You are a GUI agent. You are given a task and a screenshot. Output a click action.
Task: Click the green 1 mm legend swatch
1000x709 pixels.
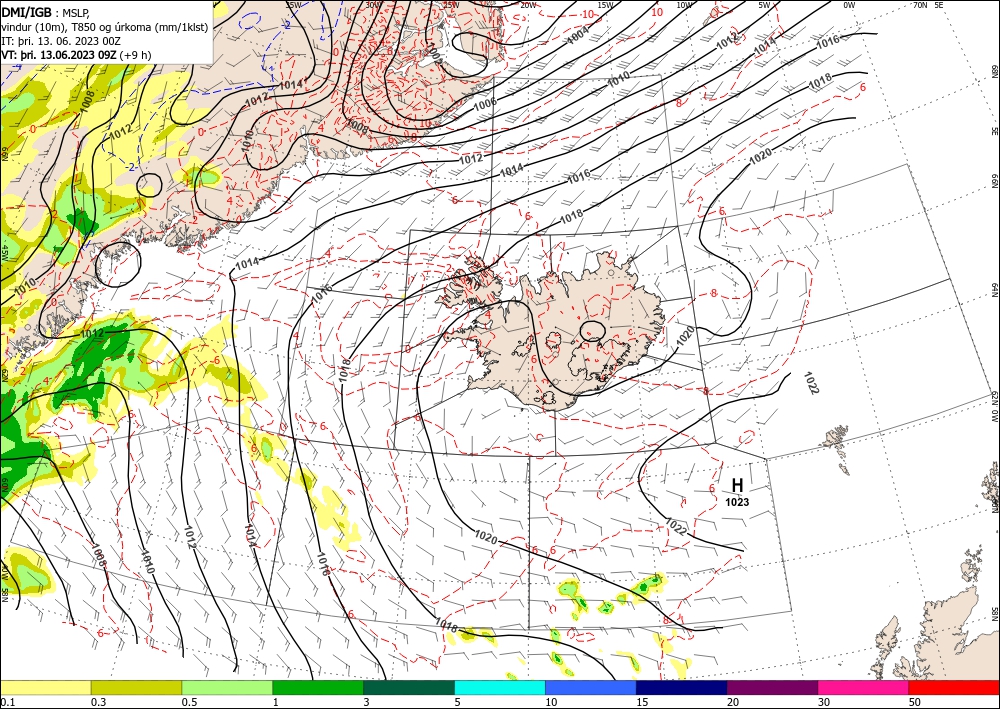[318, 687]
